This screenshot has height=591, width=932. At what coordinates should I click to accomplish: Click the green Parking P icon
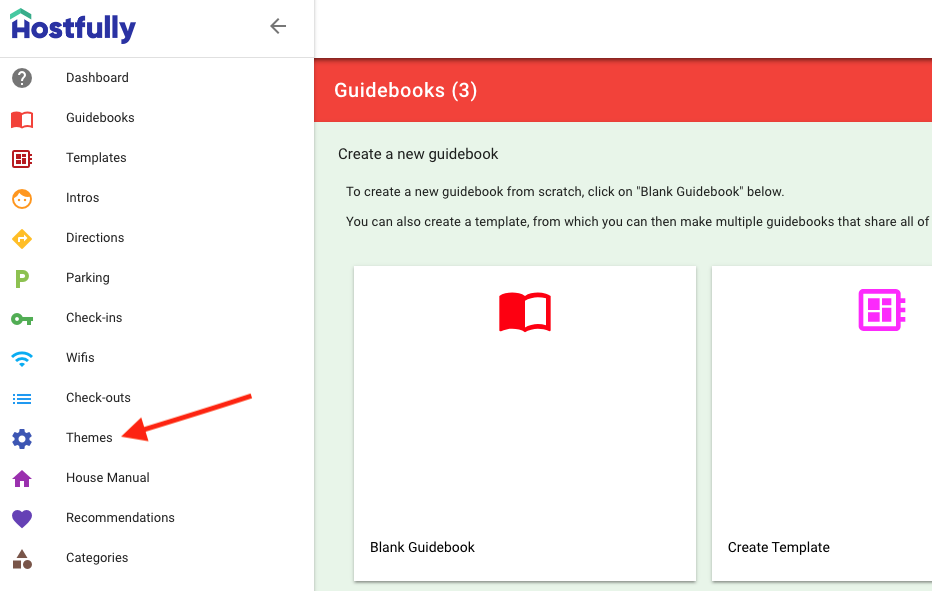pyautogui.click(x=22, y=279)
